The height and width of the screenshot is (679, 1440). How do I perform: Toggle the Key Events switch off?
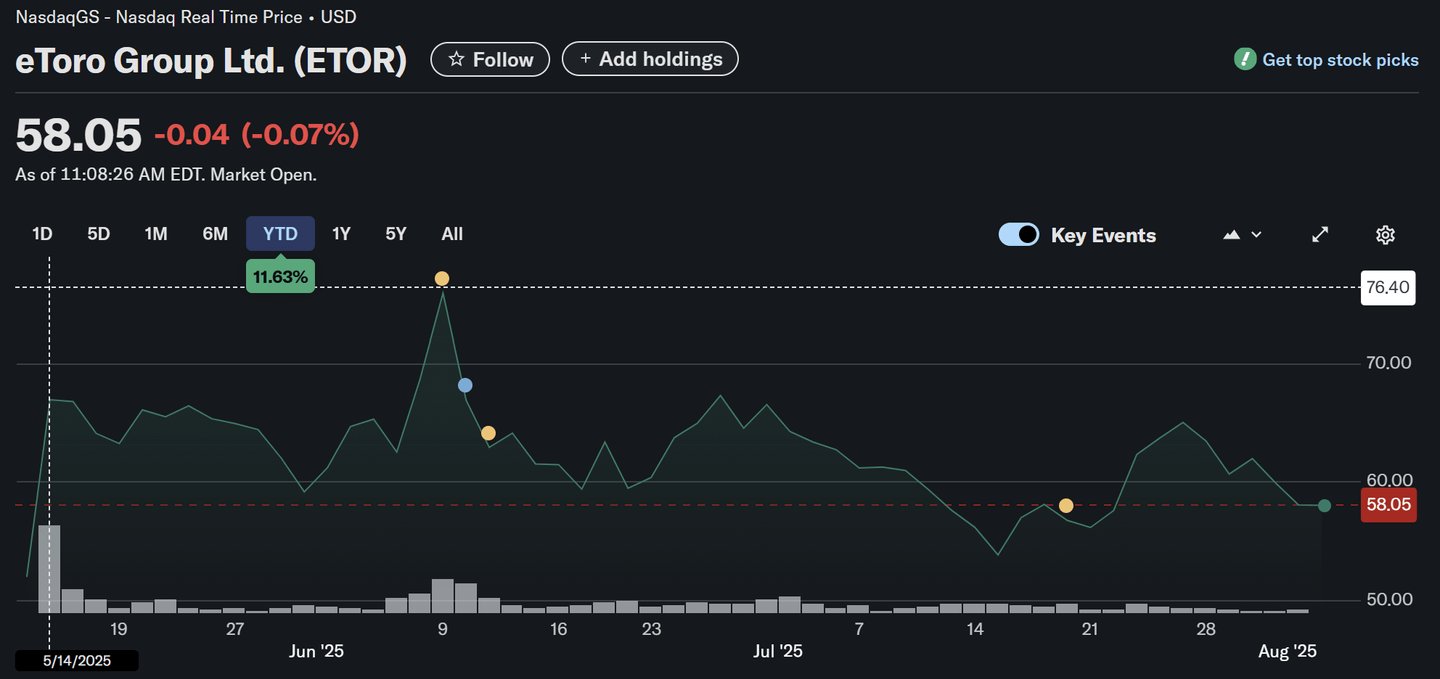[x=1018, y=234]
